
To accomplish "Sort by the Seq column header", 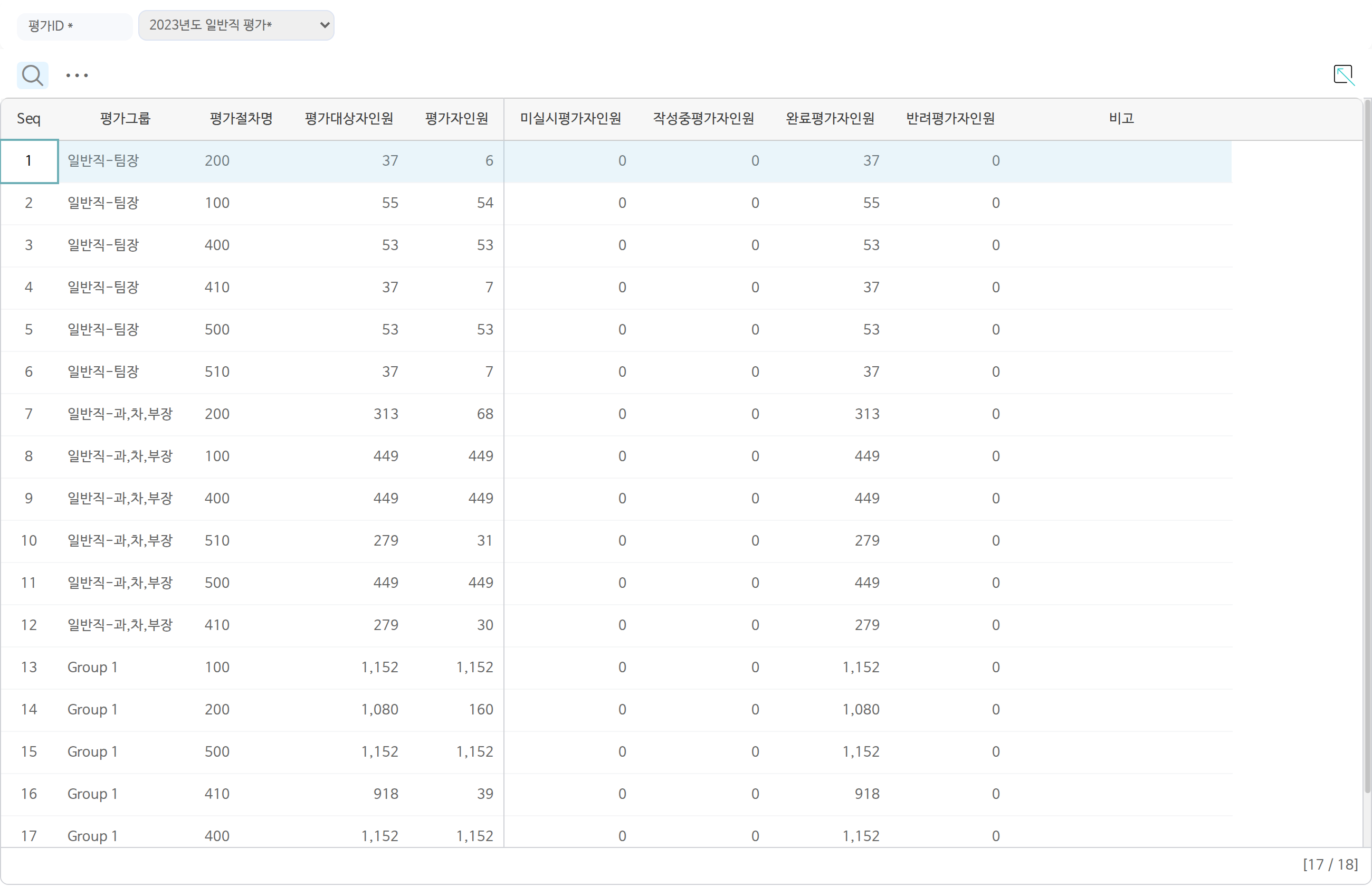I will 29,119.
